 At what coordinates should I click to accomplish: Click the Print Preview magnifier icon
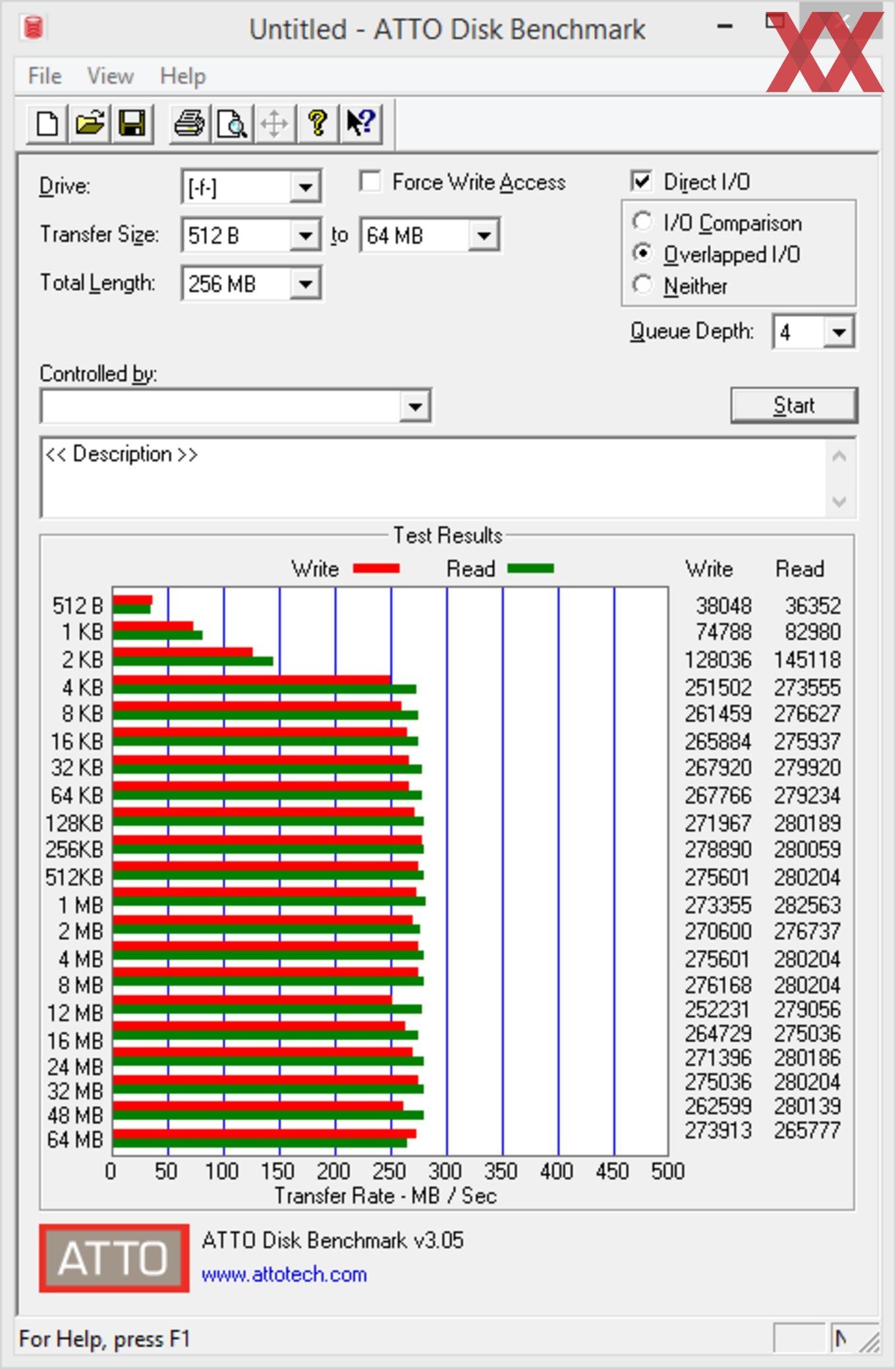tap(232, 123)
